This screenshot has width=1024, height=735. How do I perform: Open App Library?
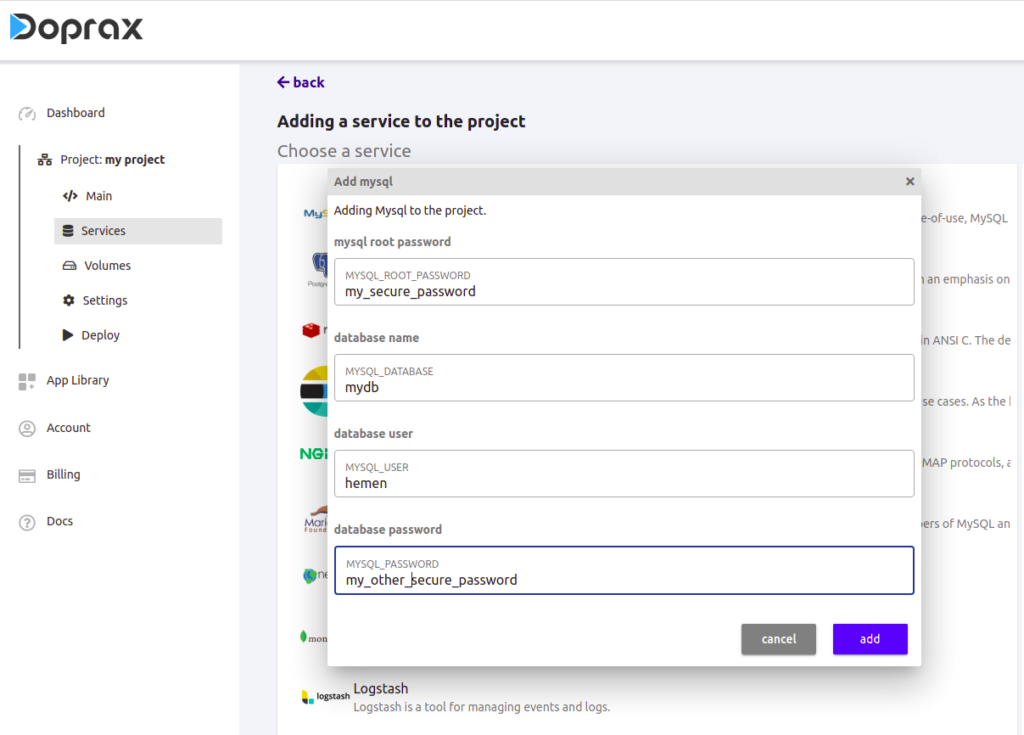[77, 380]
